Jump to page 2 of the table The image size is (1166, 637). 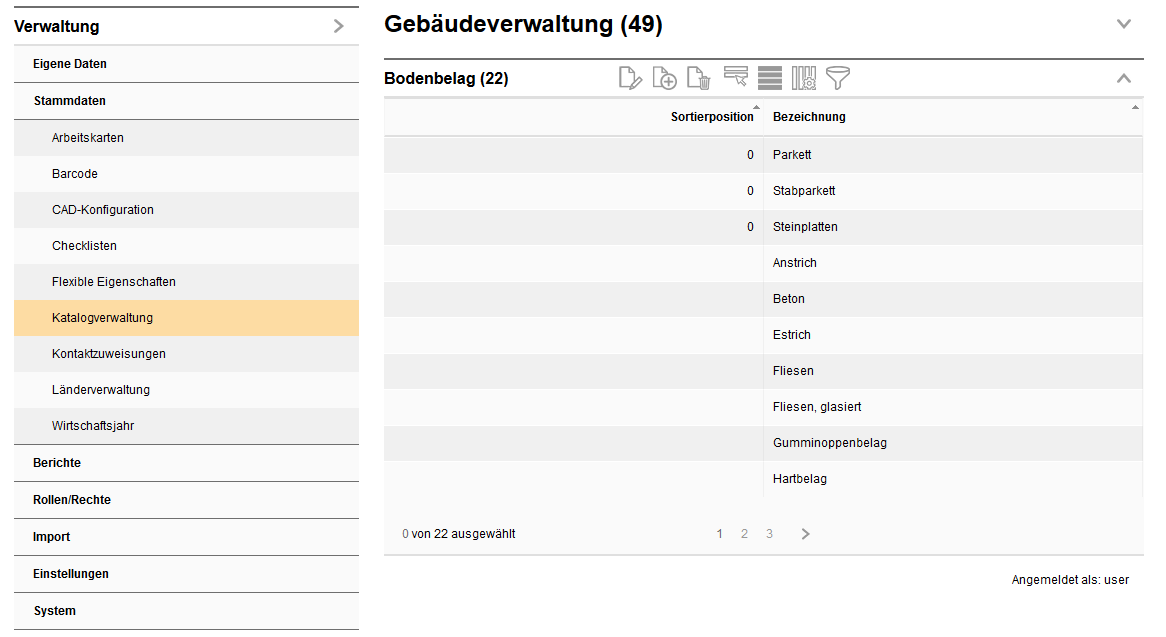pyautogui.click(x=744, y=534)
